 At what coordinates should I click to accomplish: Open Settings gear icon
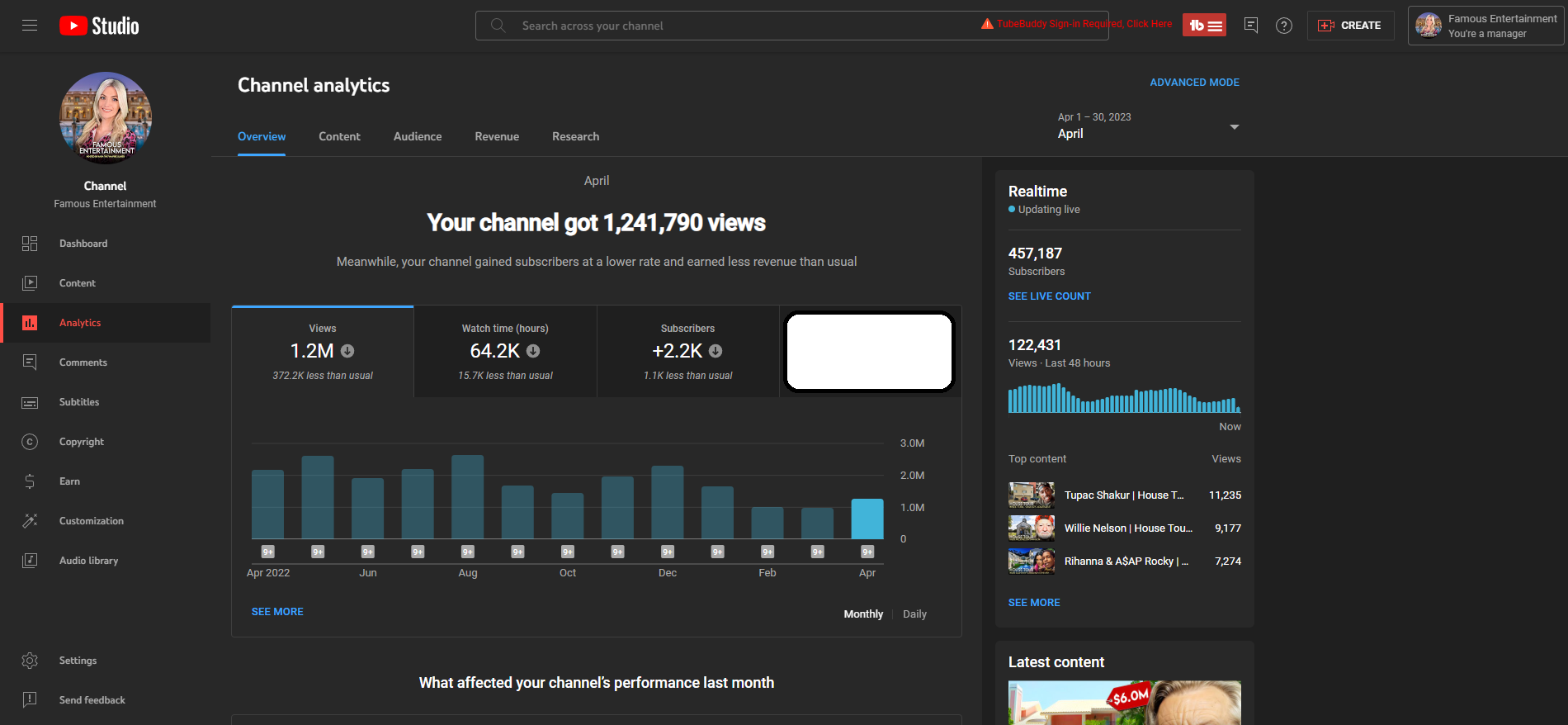point(30,661)
